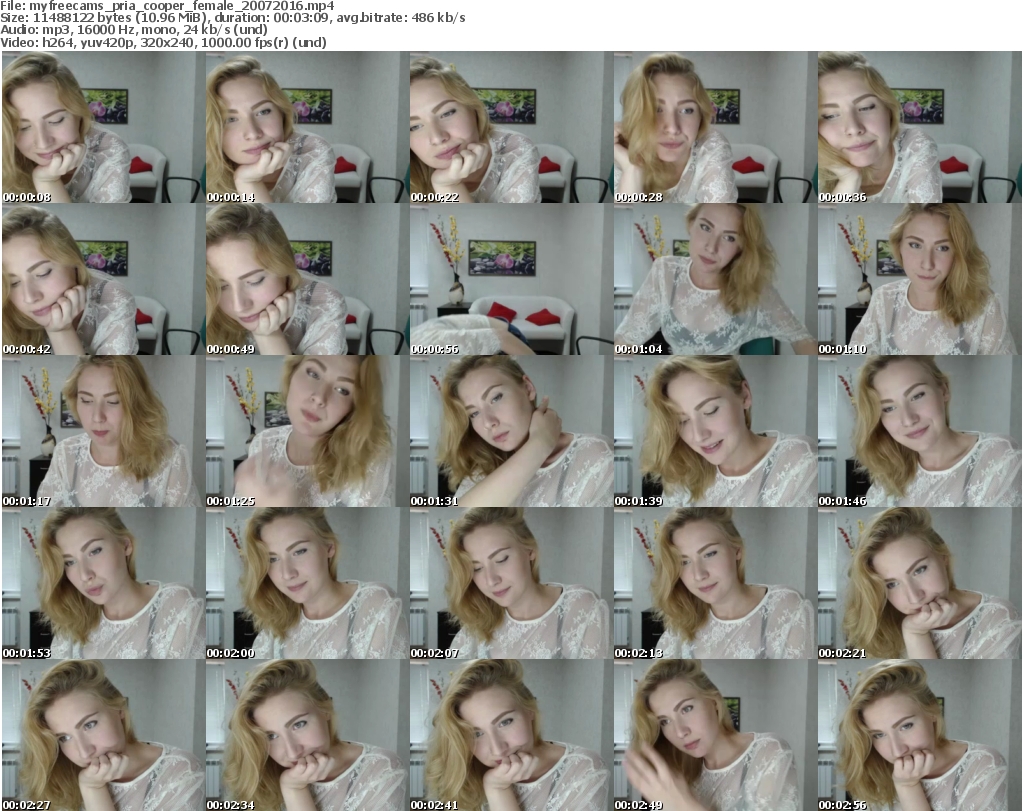Select the thumbnail timestamped 00:00:14
This screenshot has height=811, width=1024.
pyautogui.click(x=307, y=127)
